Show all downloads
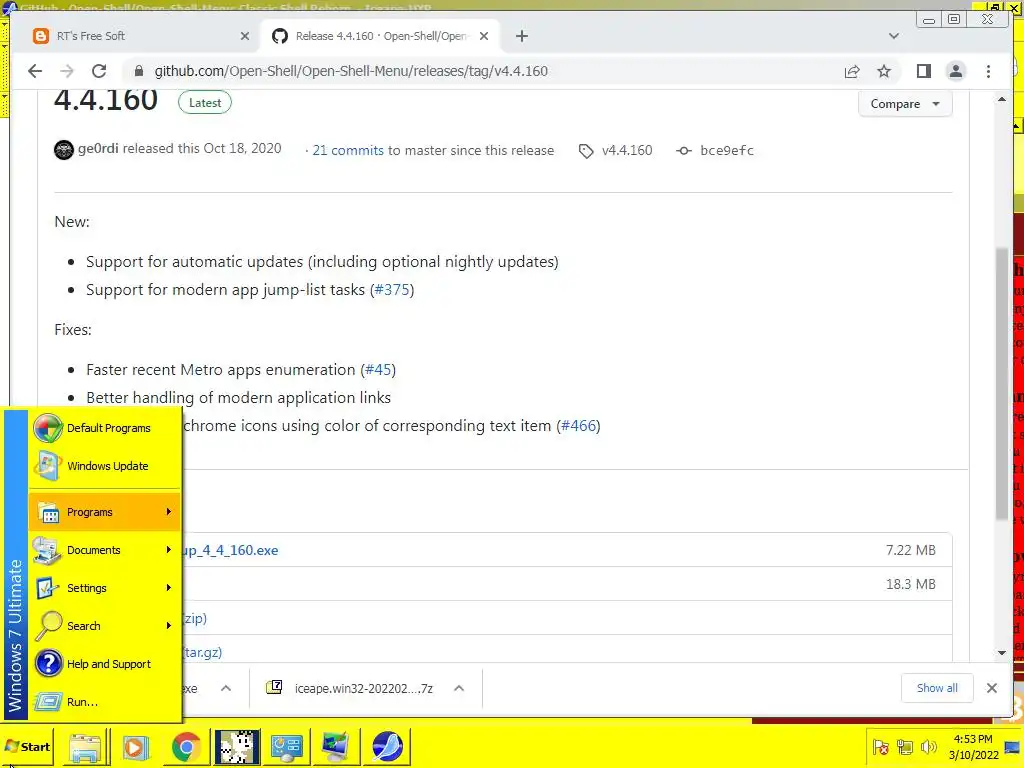The image size is (1024, 768). coord(936,688)
